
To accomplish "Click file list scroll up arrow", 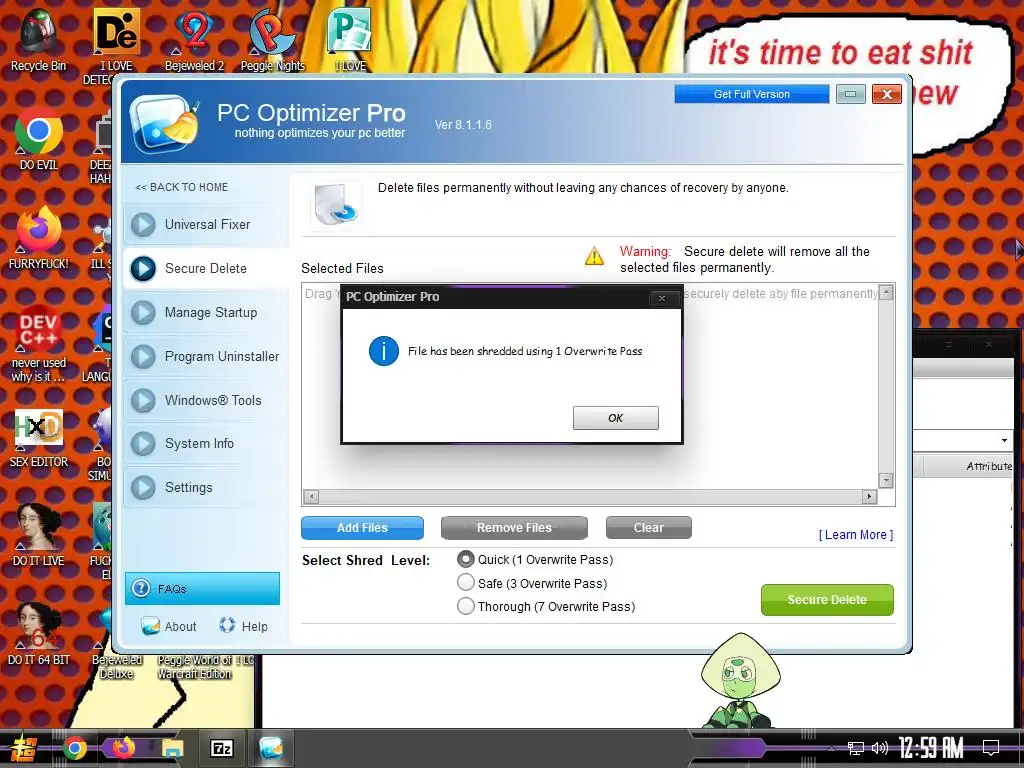I will [x=886, y=293].
